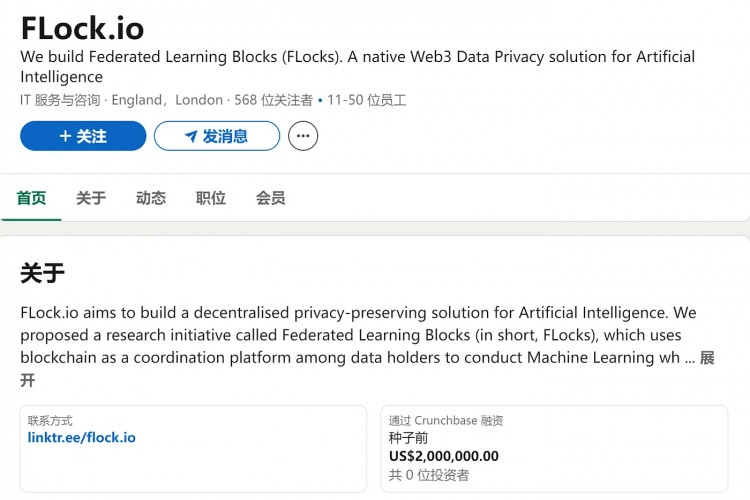
Task: Expand the description with 展开
Action: point(707,358)
